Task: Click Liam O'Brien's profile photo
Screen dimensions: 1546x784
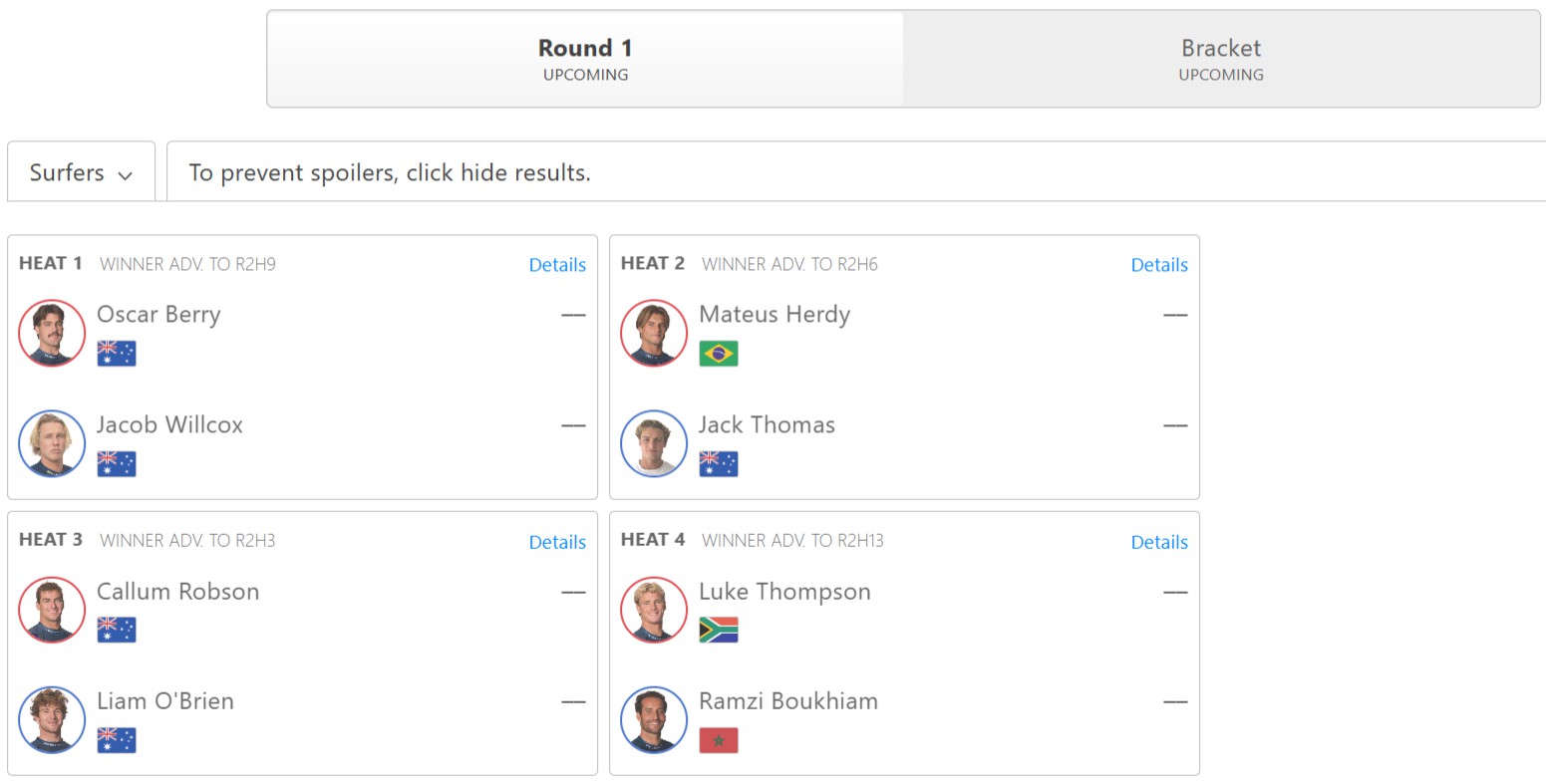Action: [52, 719]
